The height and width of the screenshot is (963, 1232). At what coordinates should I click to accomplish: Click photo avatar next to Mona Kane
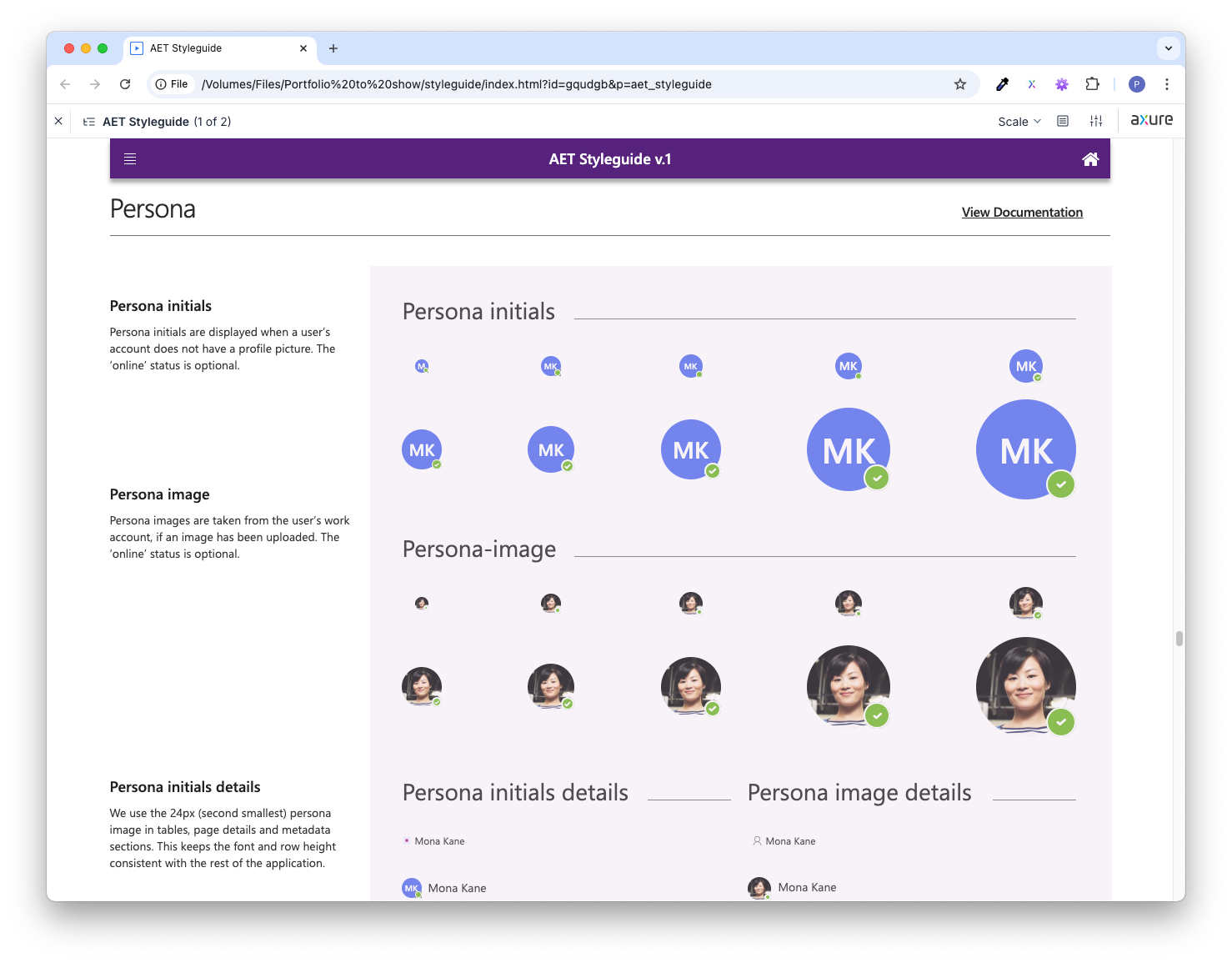(759, 888)
